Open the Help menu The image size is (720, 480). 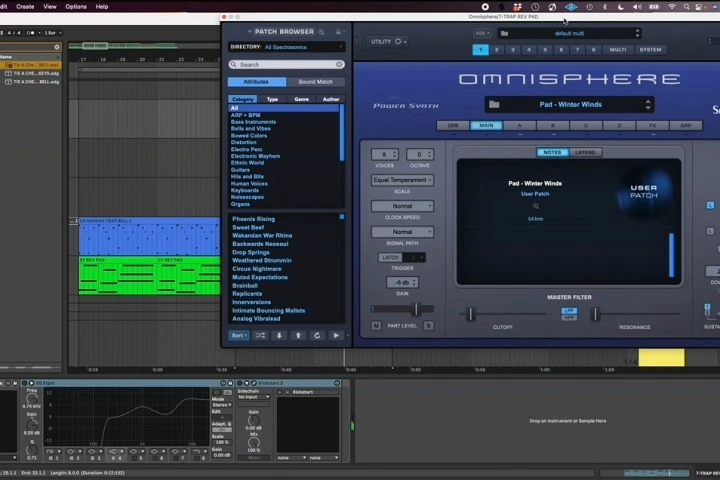(101, 6)
